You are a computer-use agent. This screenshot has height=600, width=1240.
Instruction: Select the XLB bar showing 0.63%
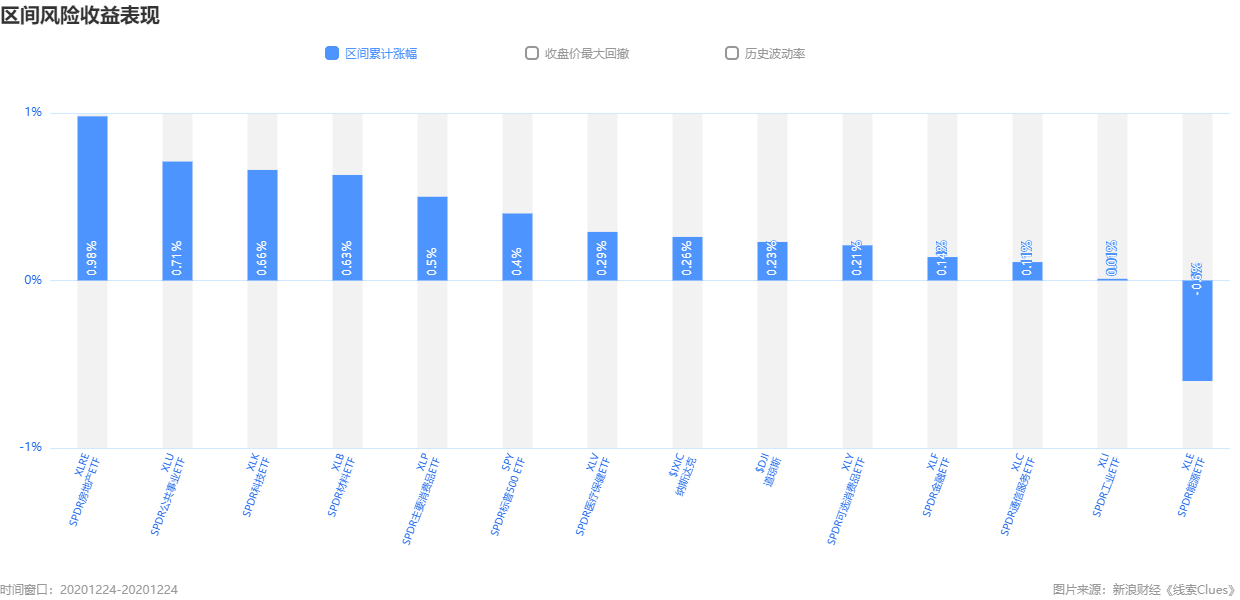[x=347, y=228]
